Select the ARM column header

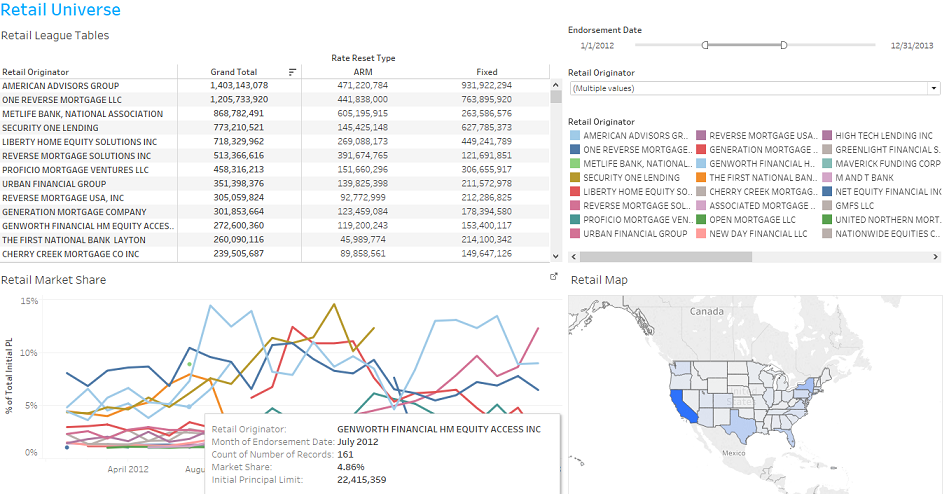pos(363,72)
